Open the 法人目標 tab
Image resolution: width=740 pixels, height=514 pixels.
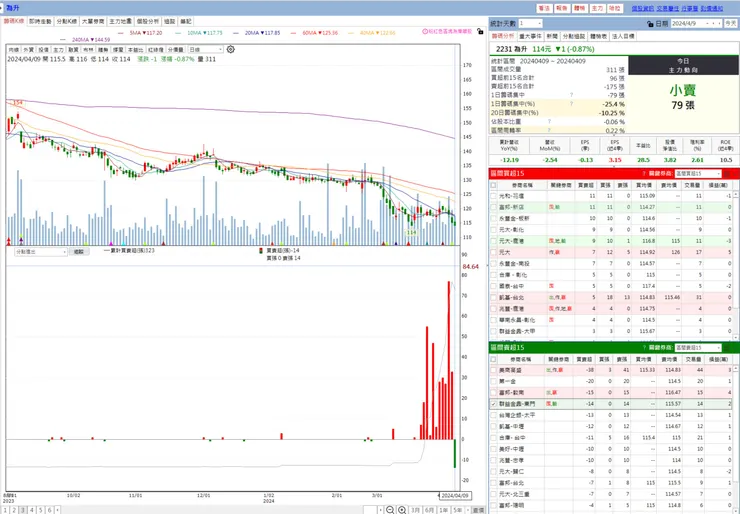[x=623, y=36]
